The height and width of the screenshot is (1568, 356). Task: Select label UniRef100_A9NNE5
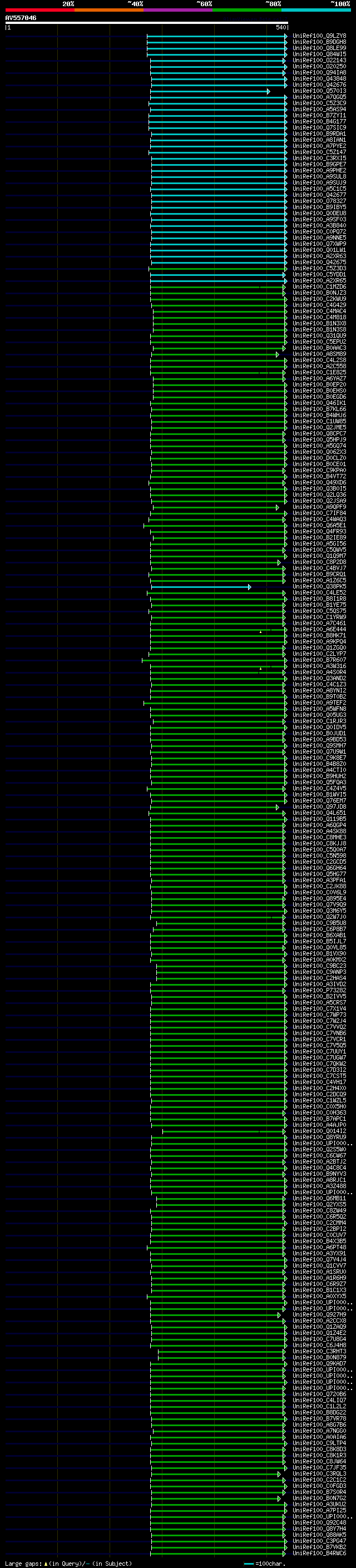click(x=319, y=238)
